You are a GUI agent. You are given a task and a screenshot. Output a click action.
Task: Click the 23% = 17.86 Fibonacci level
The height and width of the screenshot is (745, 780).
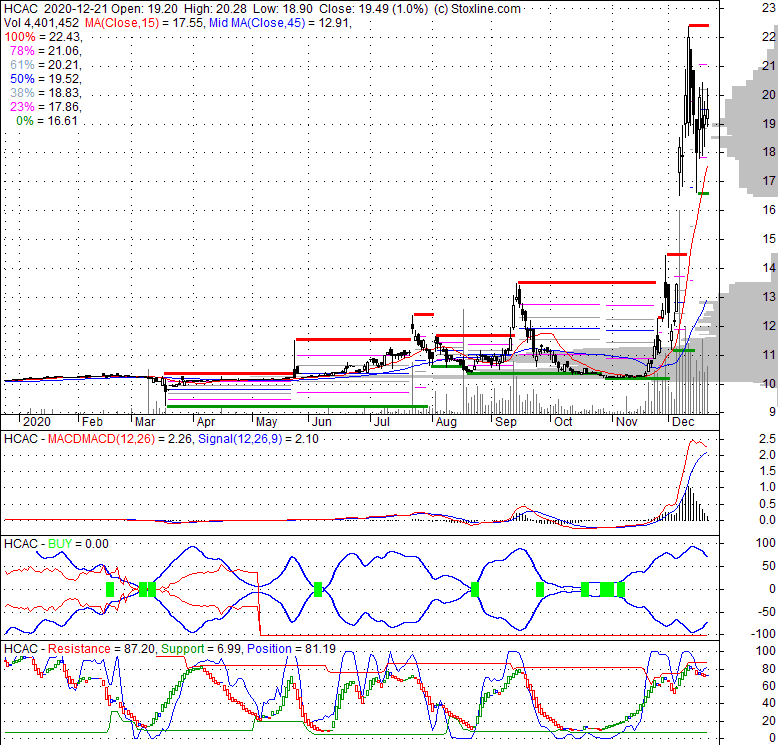tap(46, 106)
